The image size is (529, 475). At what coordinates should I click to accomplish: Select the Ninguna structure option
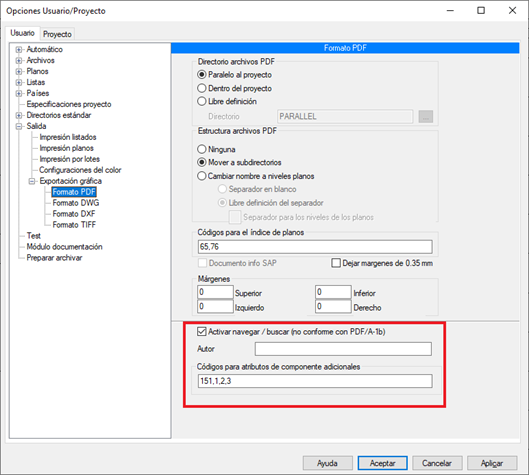[202, 149]
